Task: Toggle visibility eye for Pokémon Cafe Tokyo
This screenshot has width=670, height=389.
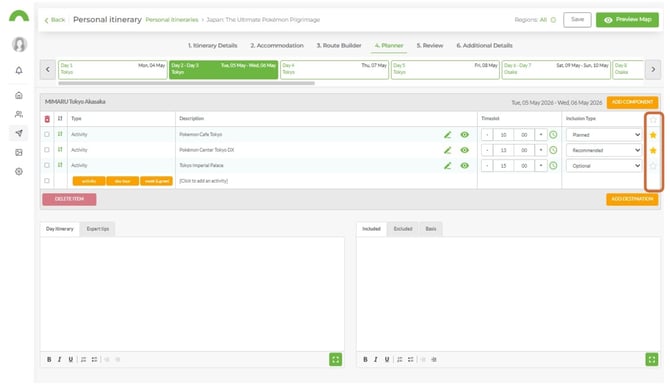Action: pos(464,135)
